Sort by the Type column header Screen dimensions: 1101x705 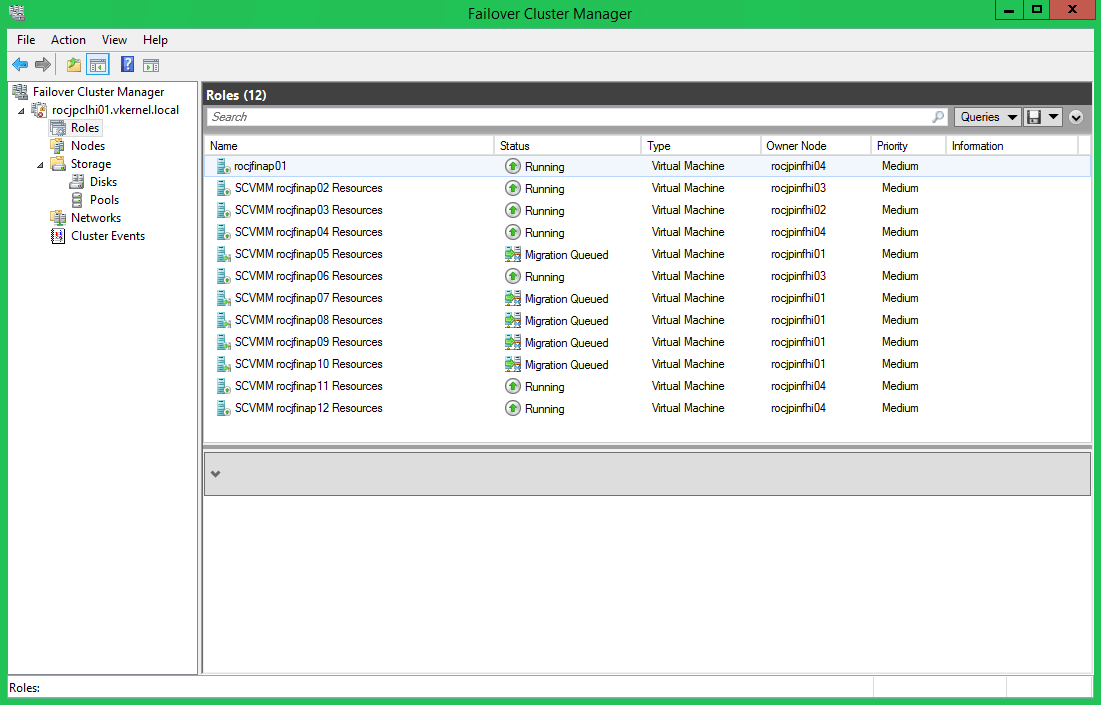[701, 146]
